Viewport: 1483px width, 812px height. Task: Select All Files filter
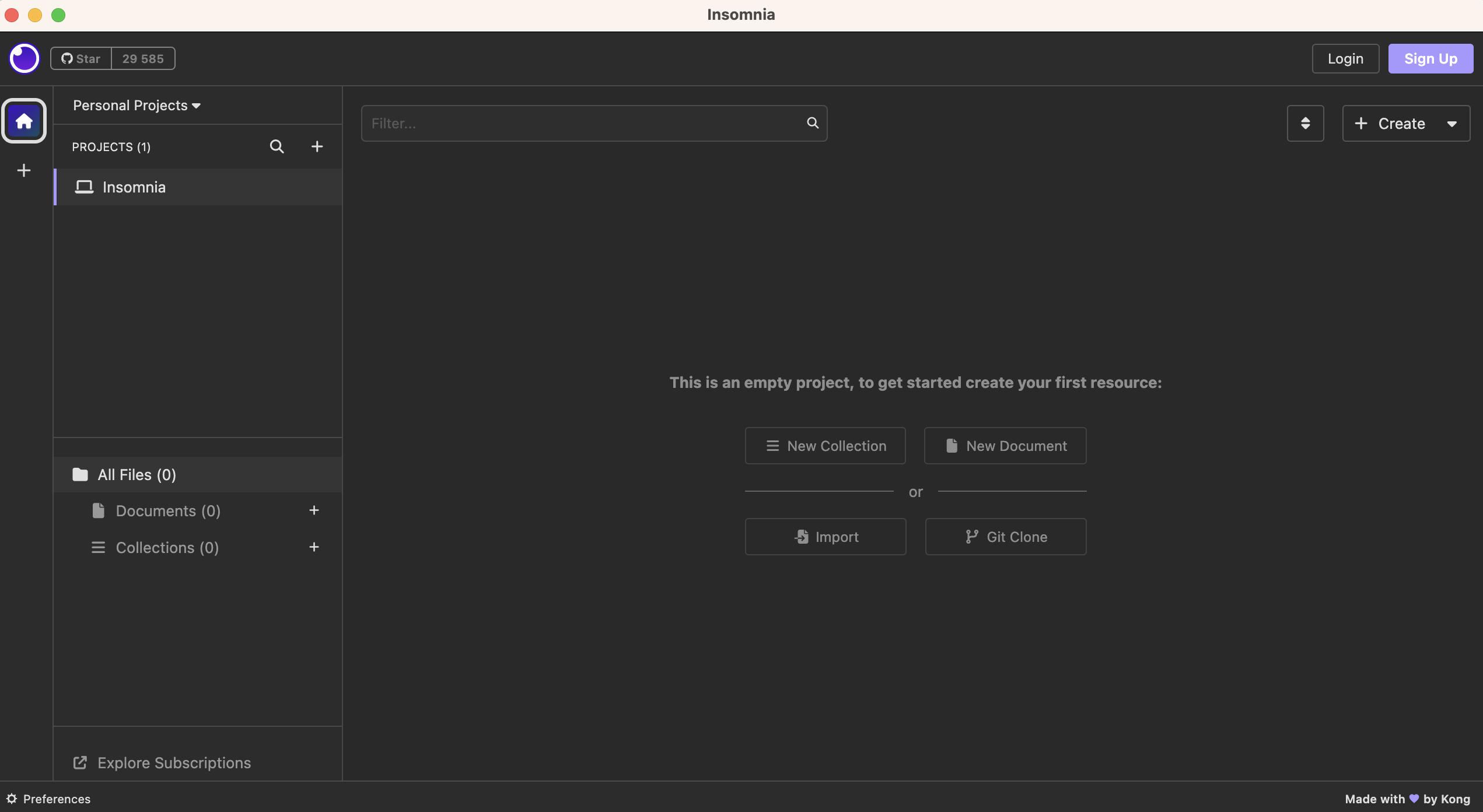tap(137, 475)
